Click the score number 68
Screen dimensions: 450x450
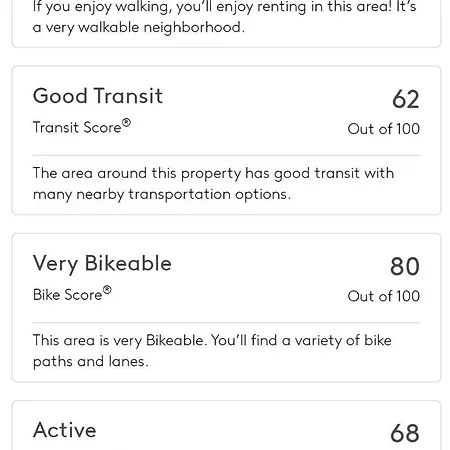pos(405,433)
